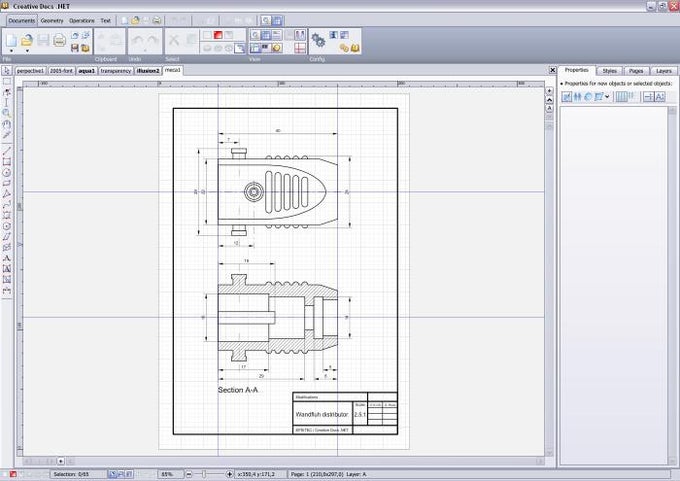Open the Geometry ribbon tab
680x481 pixels.
(x=52, y=20)
